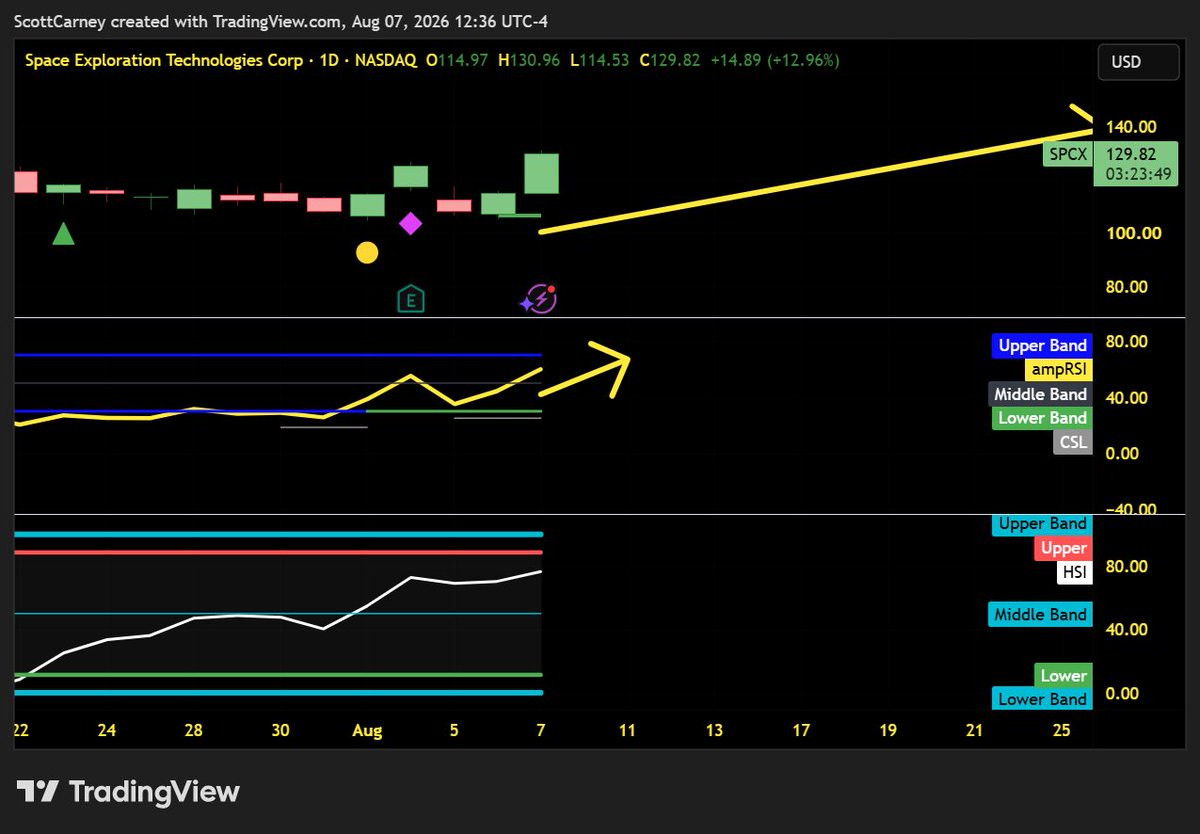Click the high value H130.96
Screen dimensions: 1200x834
(528, 60)
